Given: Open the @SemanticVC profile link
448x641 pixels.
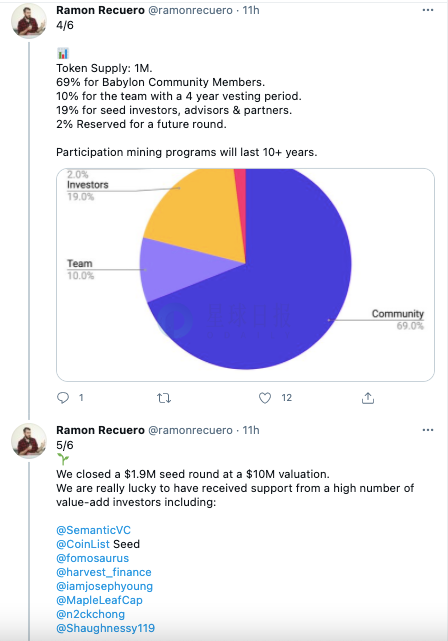Looking at the screenshot, I should click(x=93, y=530).
